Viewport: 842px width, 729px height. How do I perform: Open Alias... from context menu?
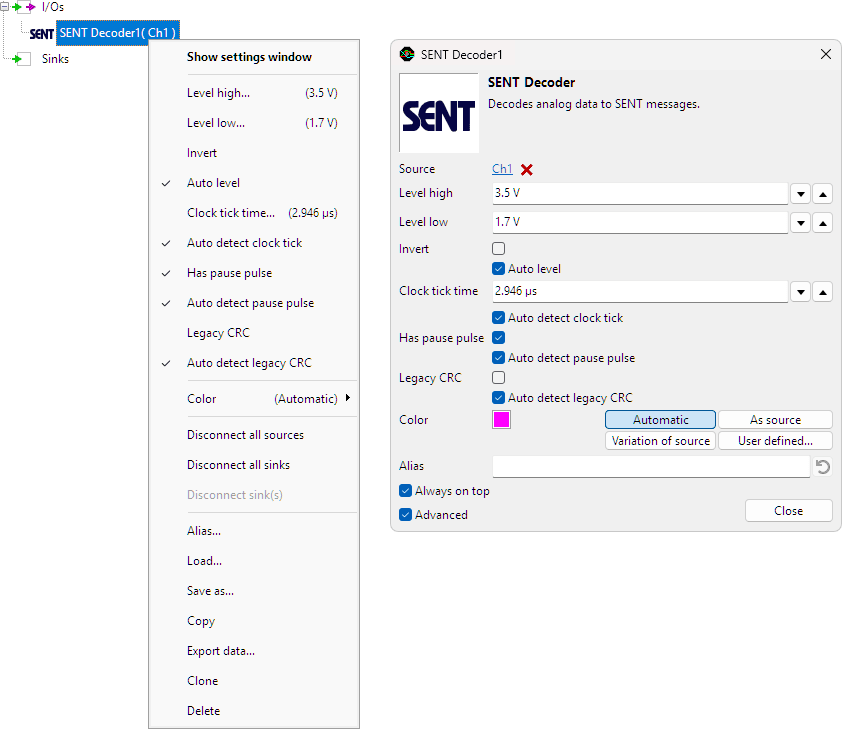[x=254, y=531]
